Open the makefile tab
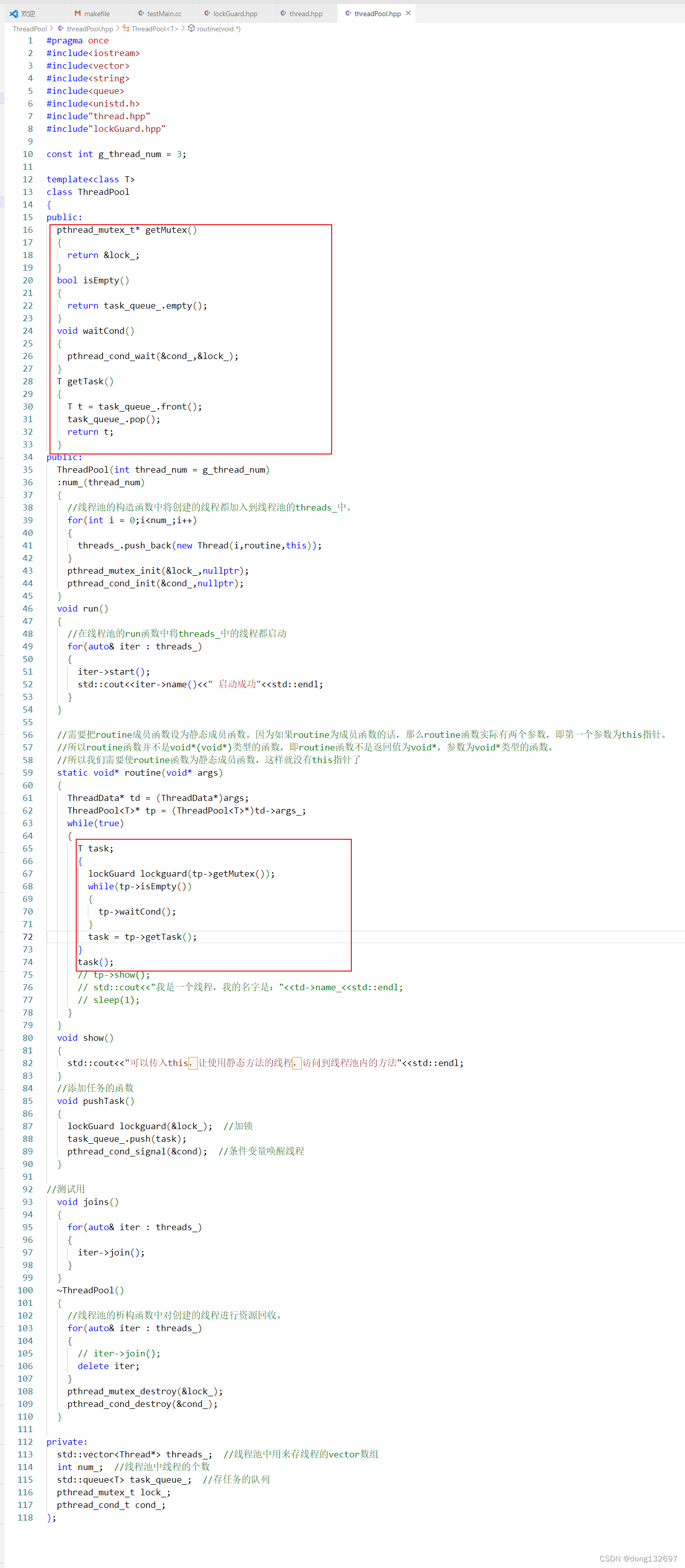Screen dimensions: 685x1568 (97, 14)
